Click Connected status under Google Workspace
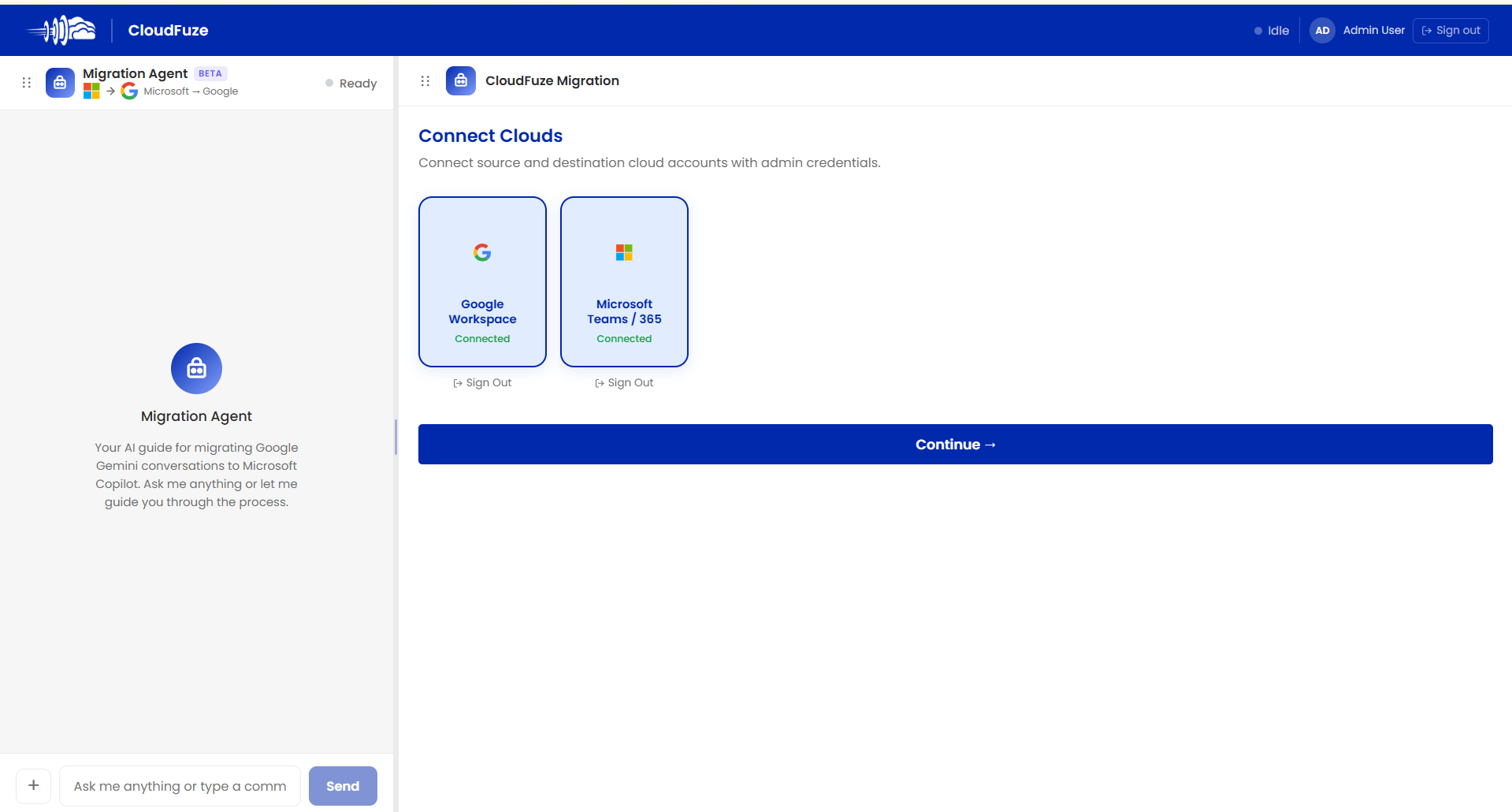1512x812 pixels. click(x=482, y=339)
